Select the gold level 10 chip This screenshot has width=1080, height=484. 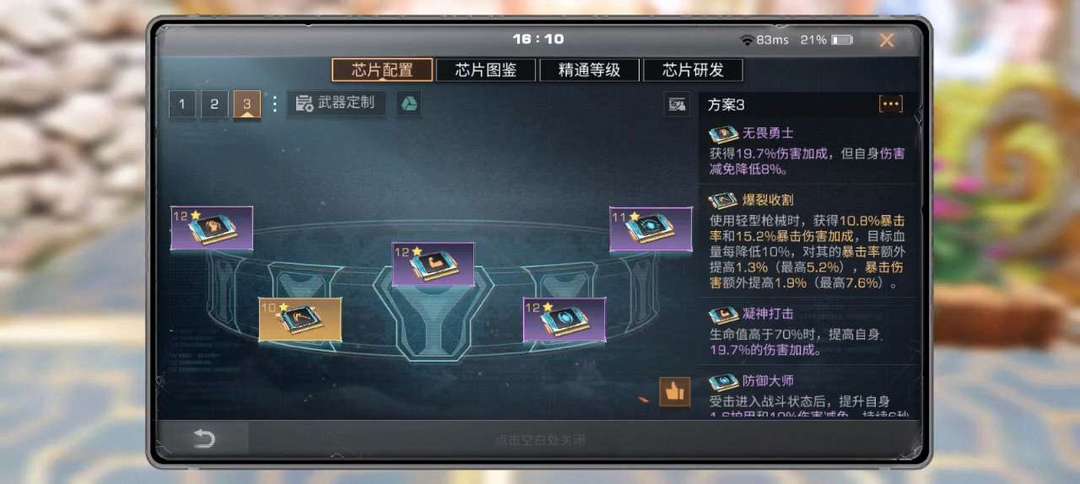pyautogui.click(x=300, y=319)
